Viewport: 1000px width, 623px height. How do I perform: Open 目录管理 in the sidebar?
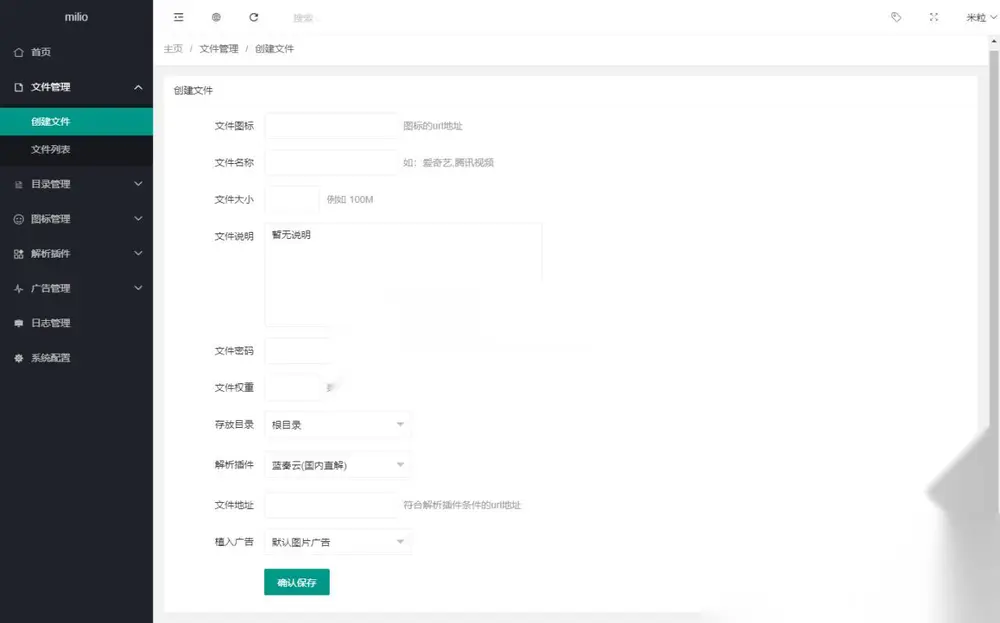(x=77, y=184)
